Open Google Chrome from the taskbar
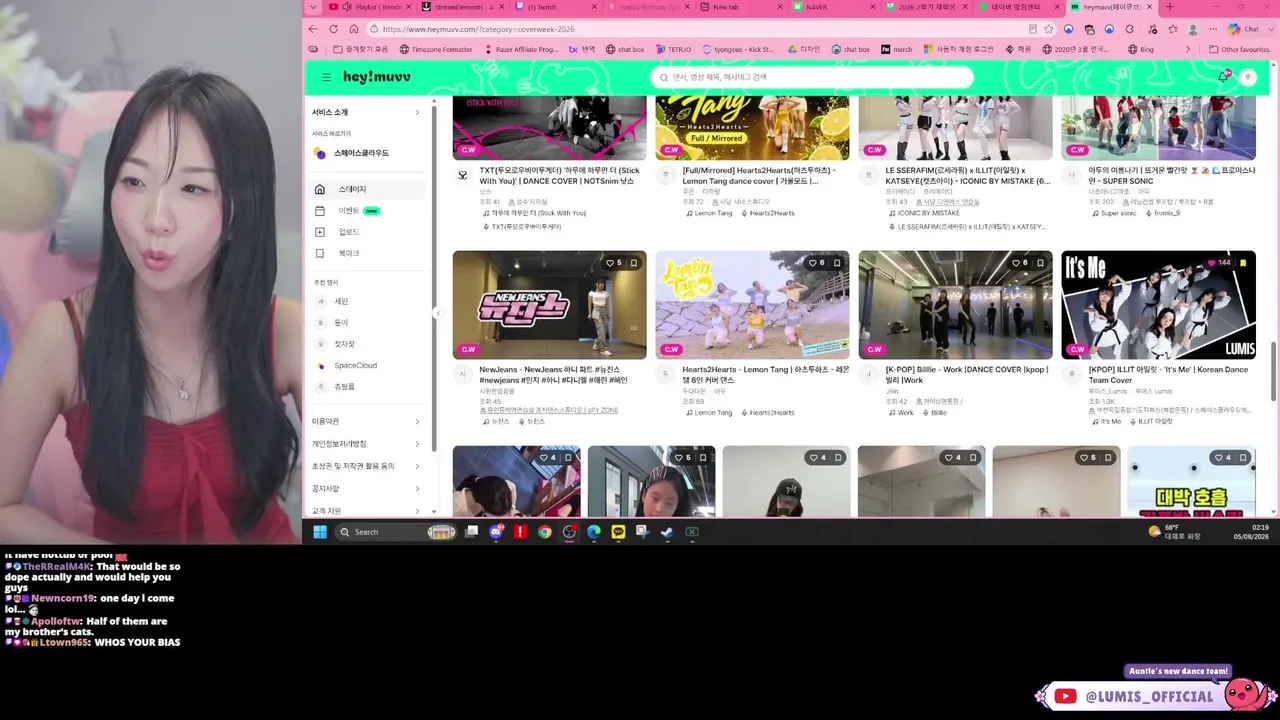1280x720 pixels. coord(545,532)
